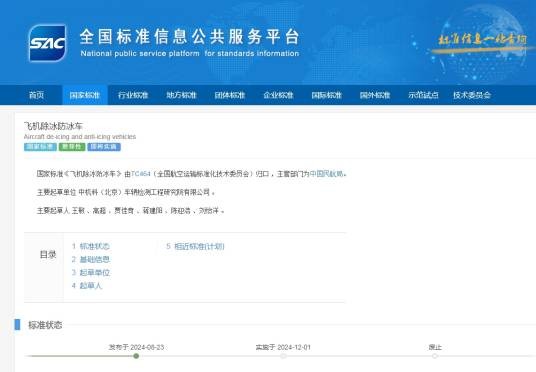
Task: Click the SAC logo icon
Action: (47, 43)
